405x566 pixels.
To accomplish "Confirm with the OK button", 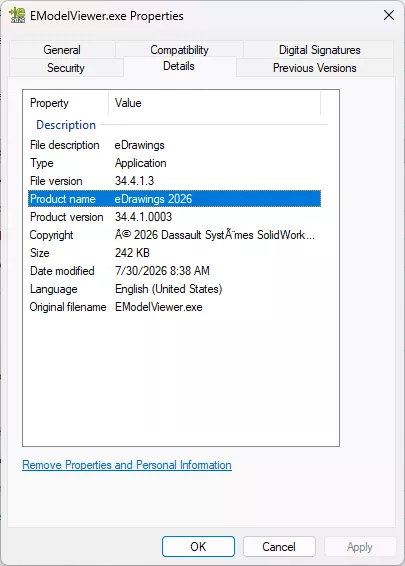I will click(x=198, y=547).
